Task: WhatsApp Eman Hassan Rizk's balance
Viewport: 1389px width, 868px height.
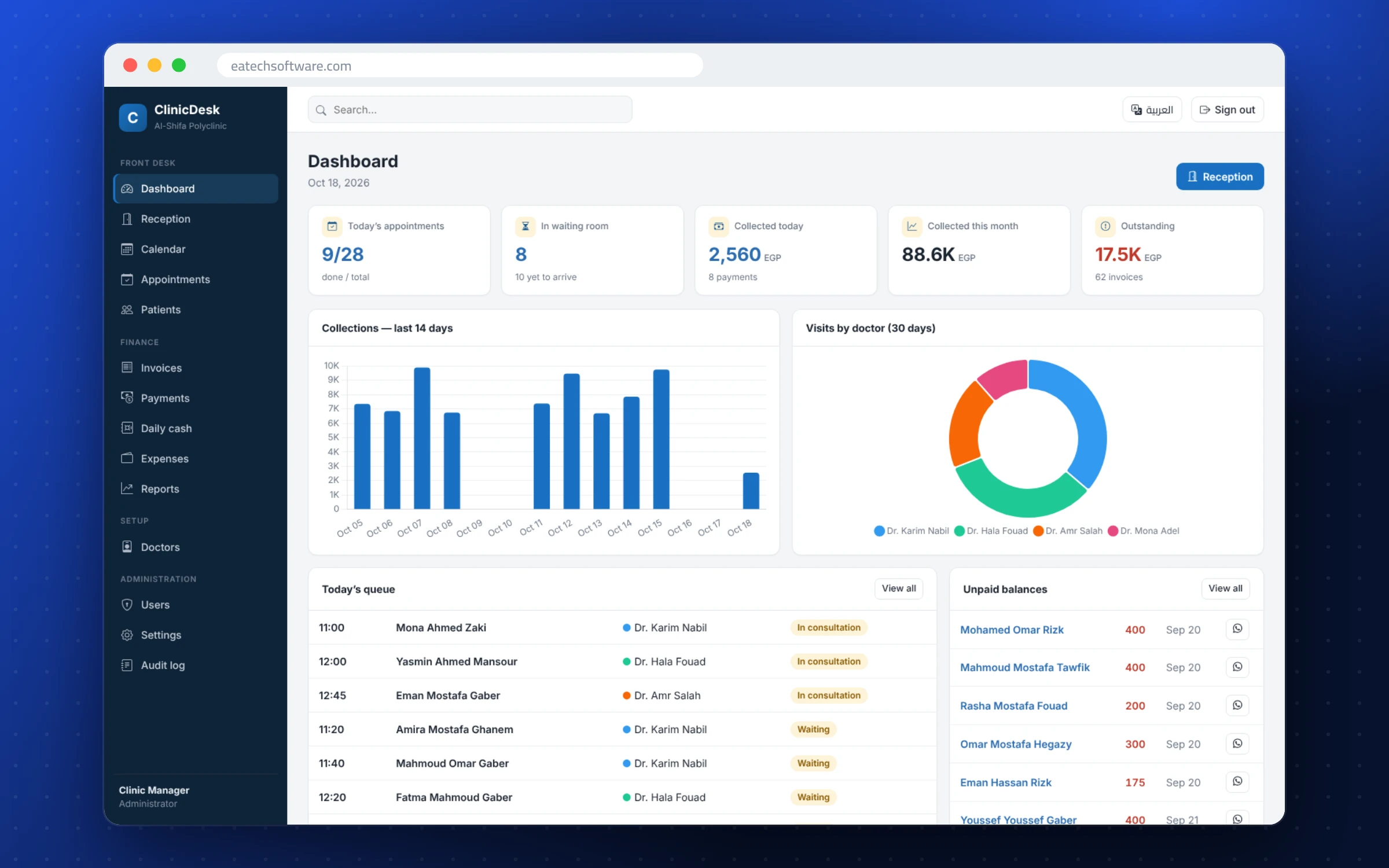Action: pos(1237,782)
